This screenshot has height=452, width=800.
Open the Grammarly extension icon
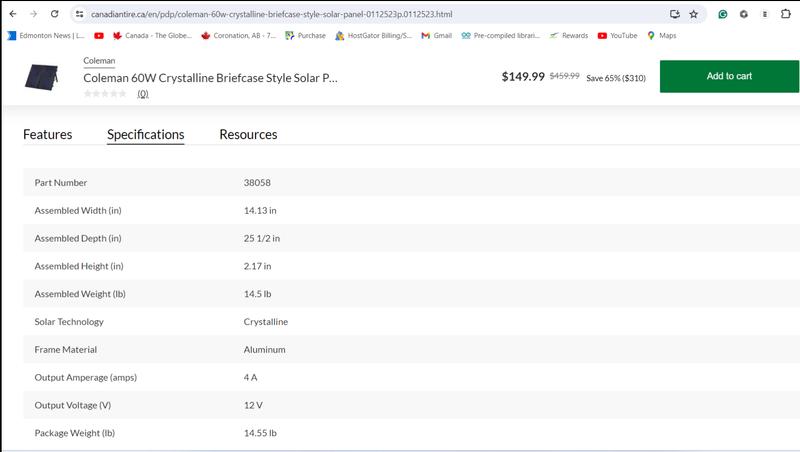[723, 14]
